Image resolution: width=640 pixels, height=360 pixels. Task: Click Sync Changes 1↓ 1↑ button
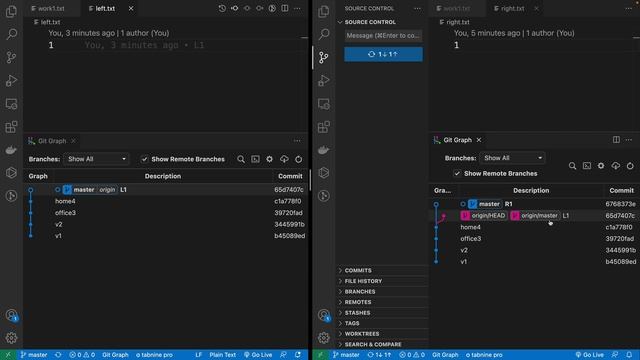383,54
